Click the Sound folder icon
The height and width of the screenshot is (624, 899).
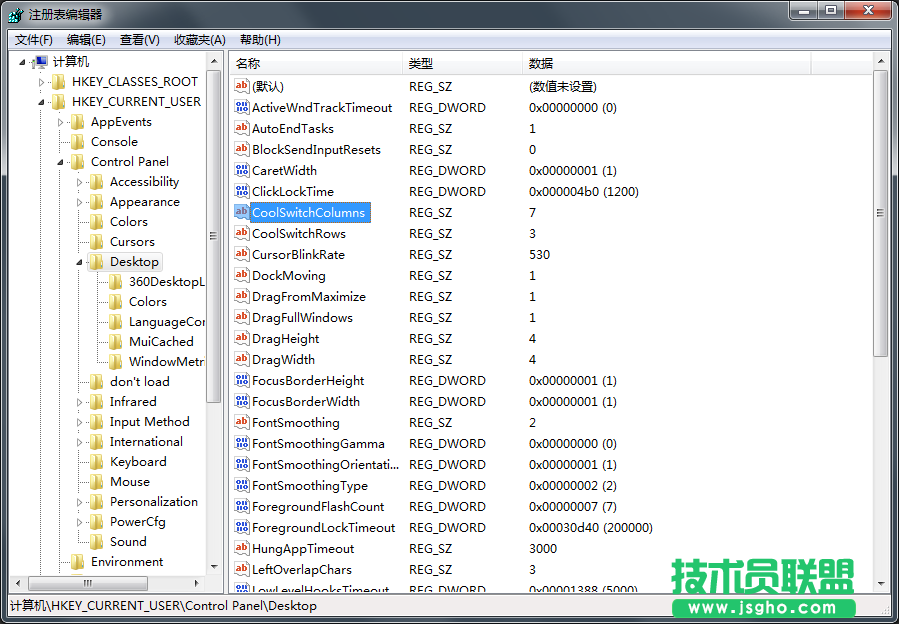[98, 541]
